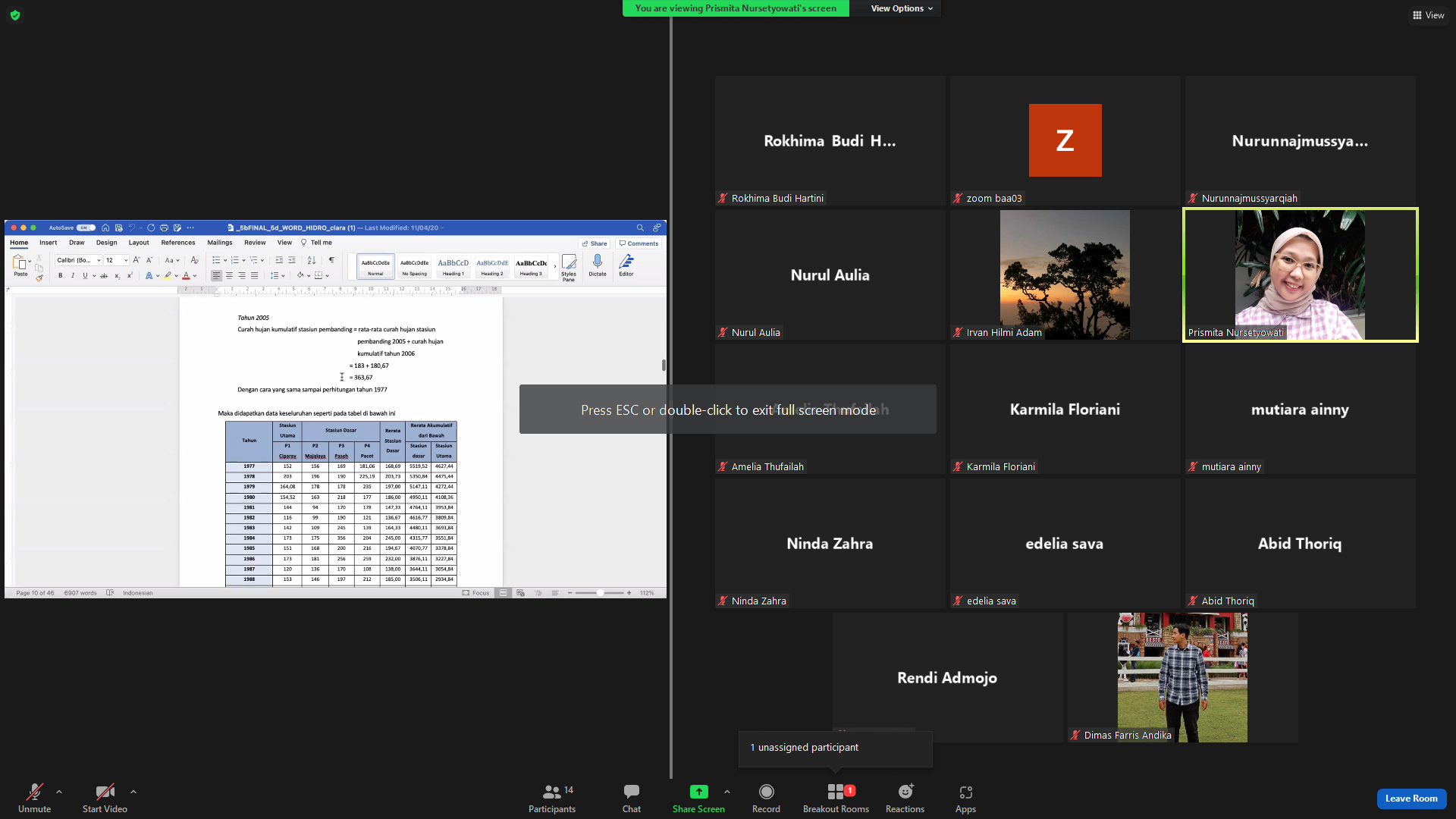Apply bold formatting in Word ribbon
This screenshot has width=1456, height=819.
click(61, 276)
